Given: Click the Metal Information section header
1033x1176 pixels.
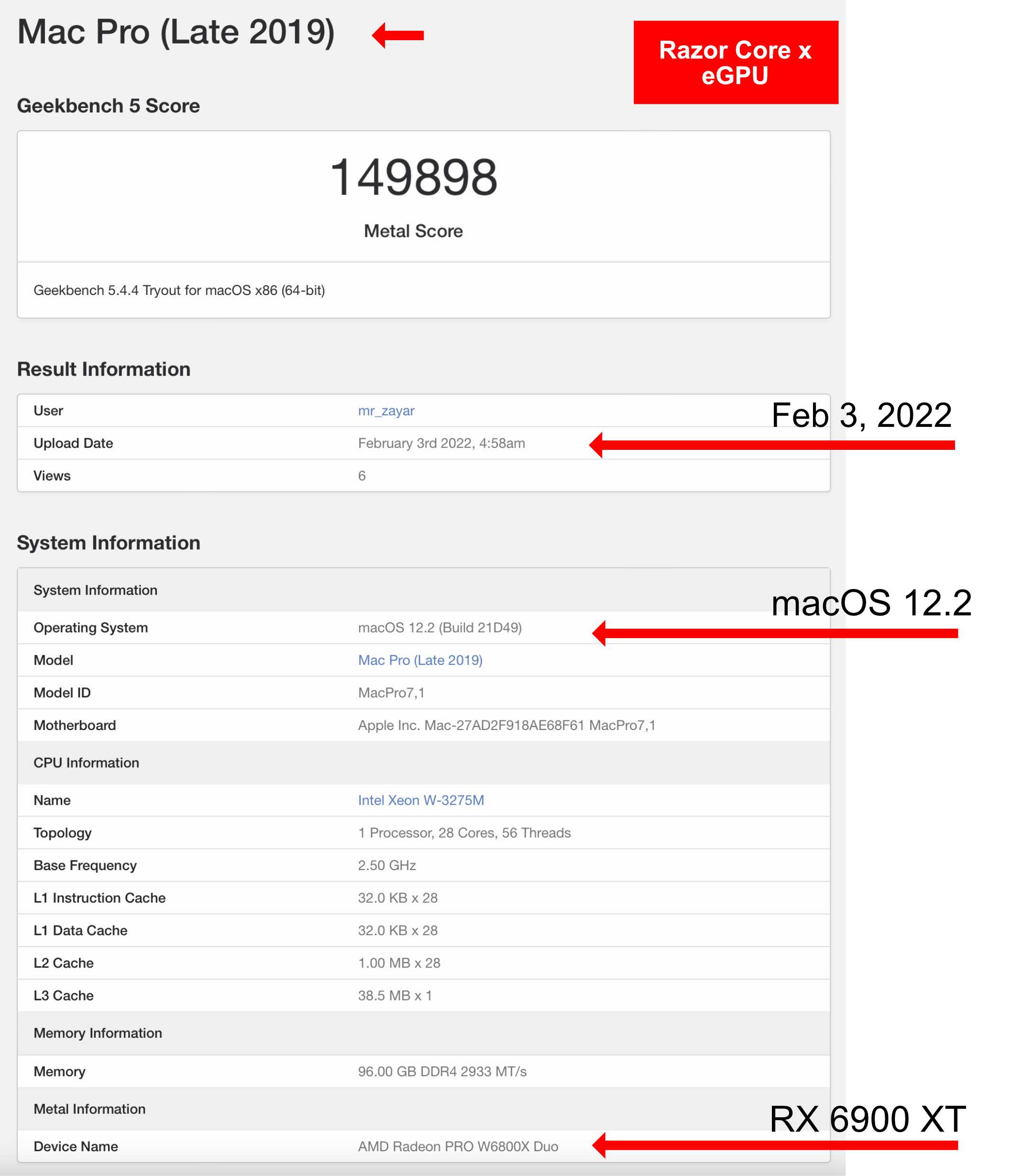Looking at the screenshot, I should (x=89, y=1109).
